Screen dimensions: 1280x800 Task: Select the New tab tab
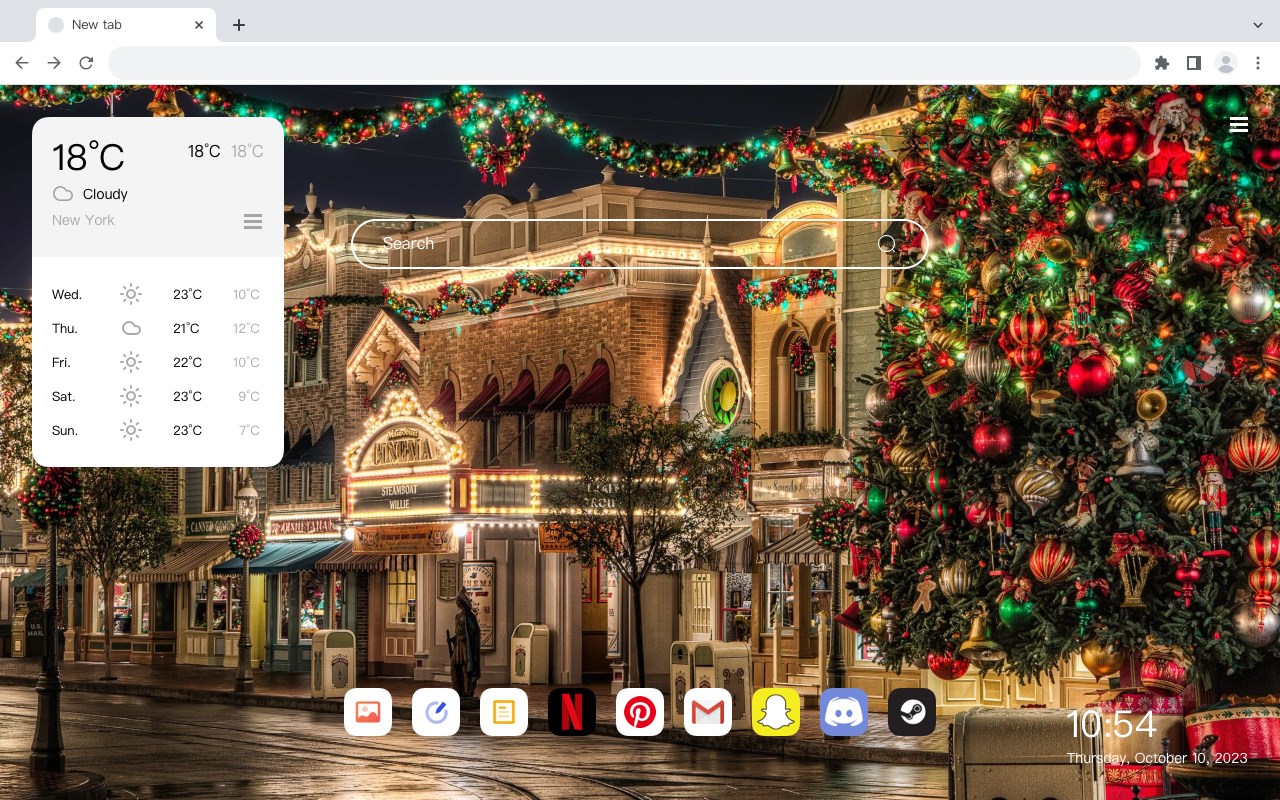tap(126, 25)
